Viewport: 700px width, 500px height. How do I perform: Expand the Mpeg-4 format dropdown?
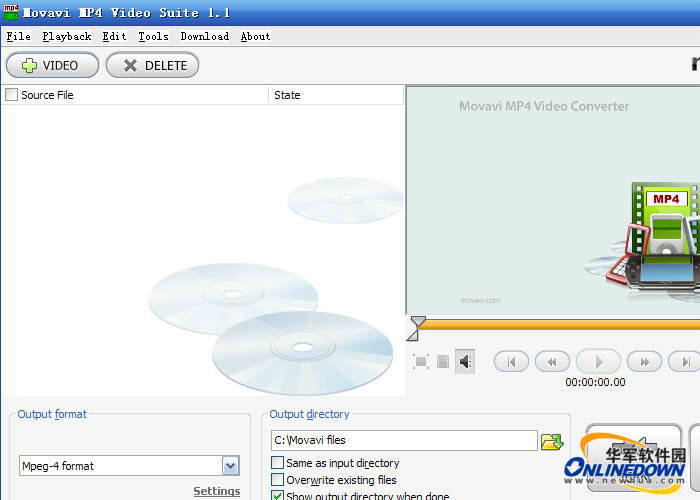click(x=231, y=466)
